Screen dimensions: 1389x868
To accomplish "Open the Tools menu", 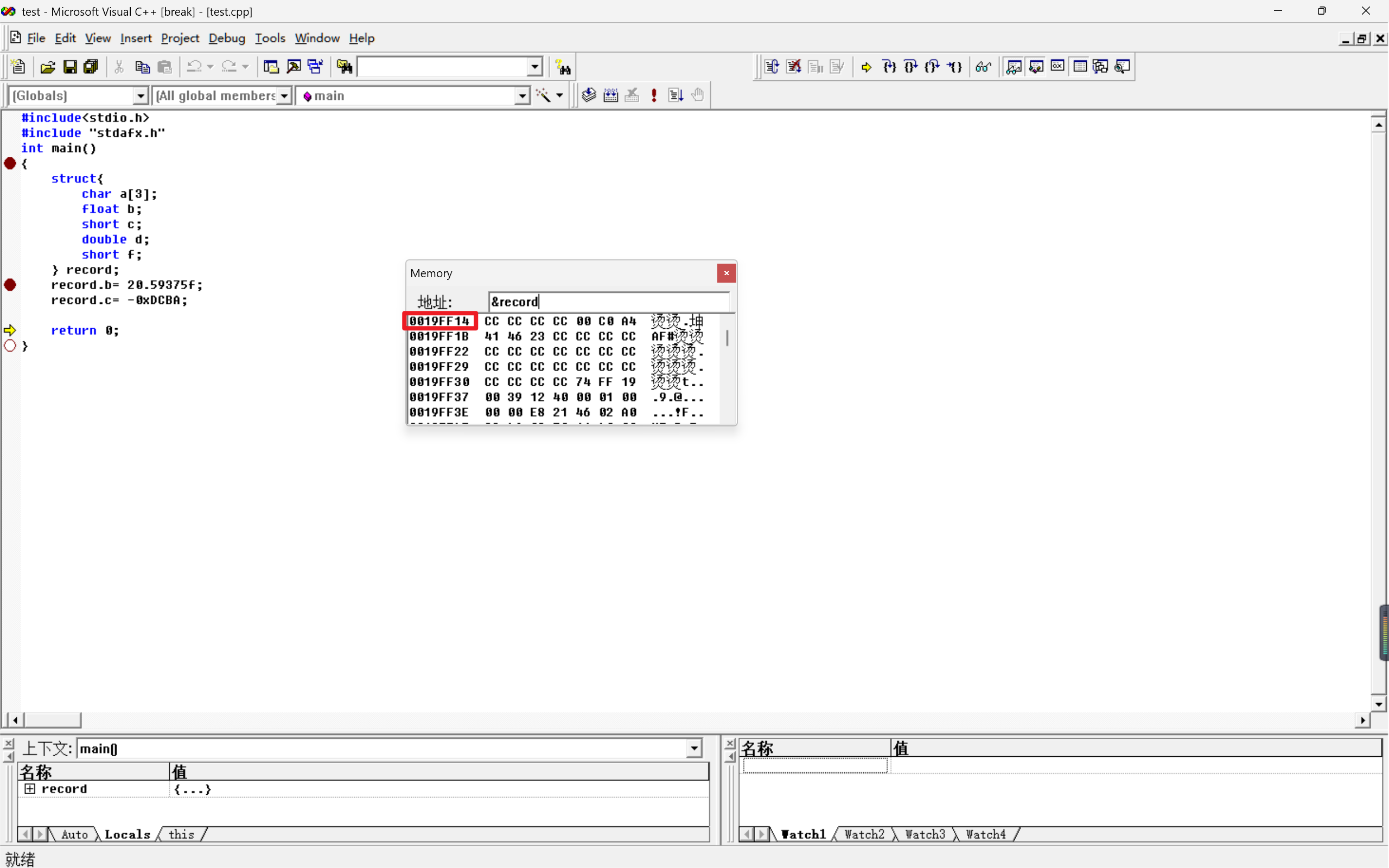I will coord(270,38).
